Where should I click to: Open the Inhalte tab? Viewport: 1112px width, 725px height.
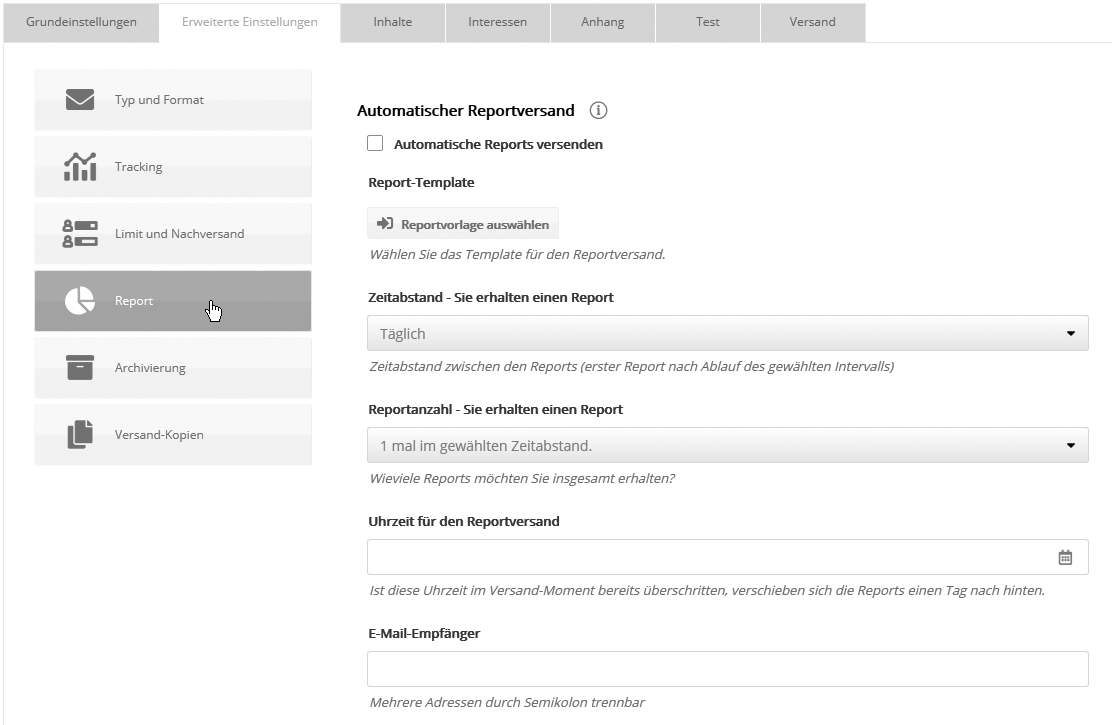tap(390, 22)
